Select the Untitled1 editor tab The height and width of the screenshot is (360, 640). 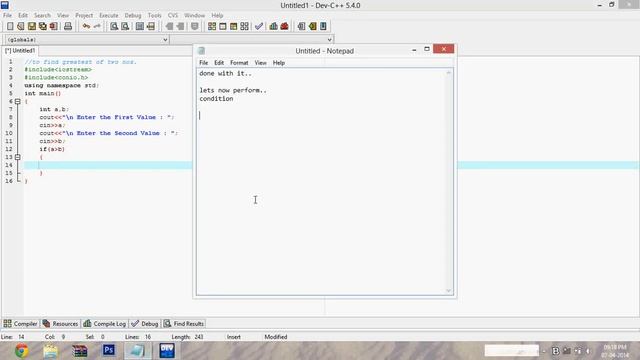pos(20,51)
